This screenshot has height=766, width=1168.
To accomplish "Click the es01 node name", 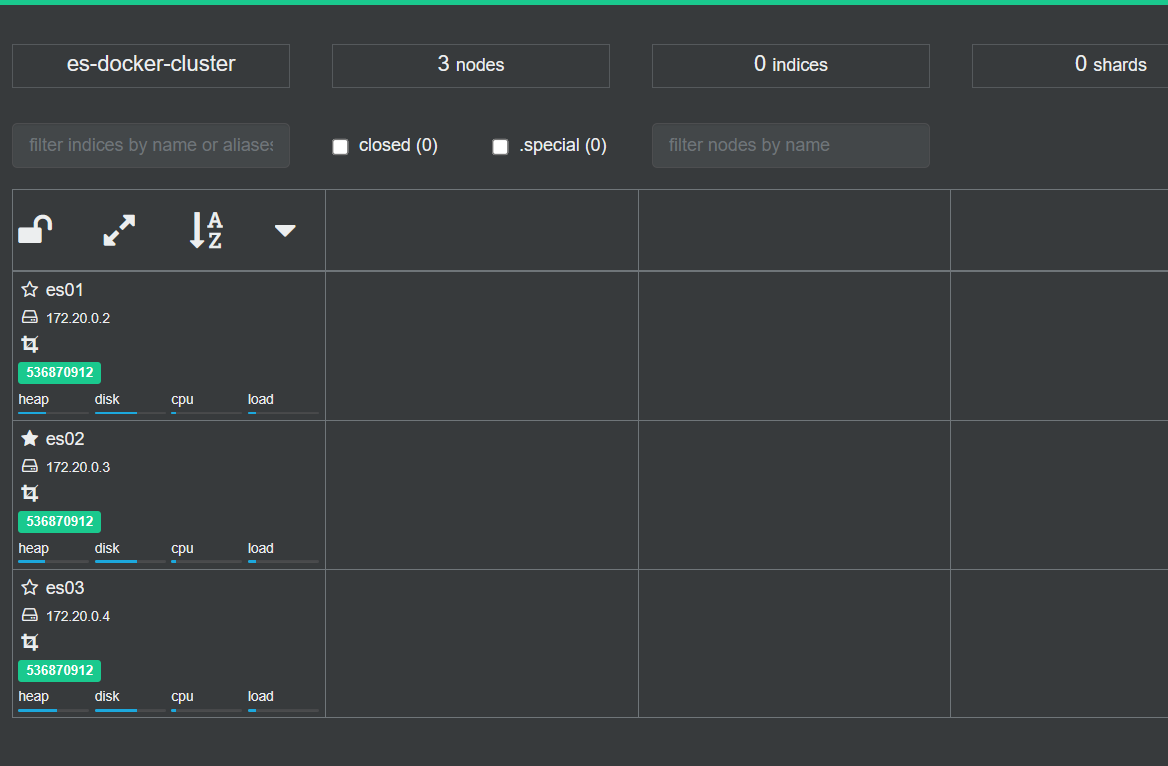I will pyautogui.click(x=65, y=290).
